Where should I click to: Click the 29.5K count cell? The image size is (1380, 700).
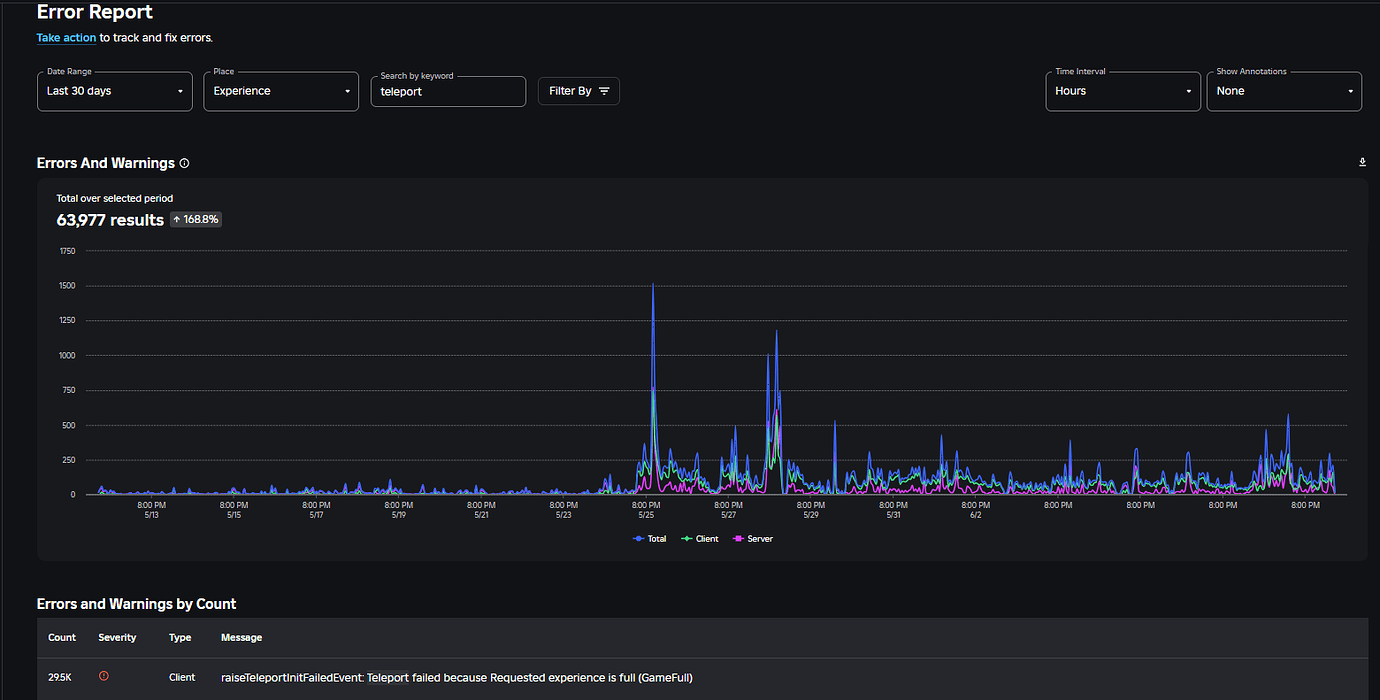[62, 678]
